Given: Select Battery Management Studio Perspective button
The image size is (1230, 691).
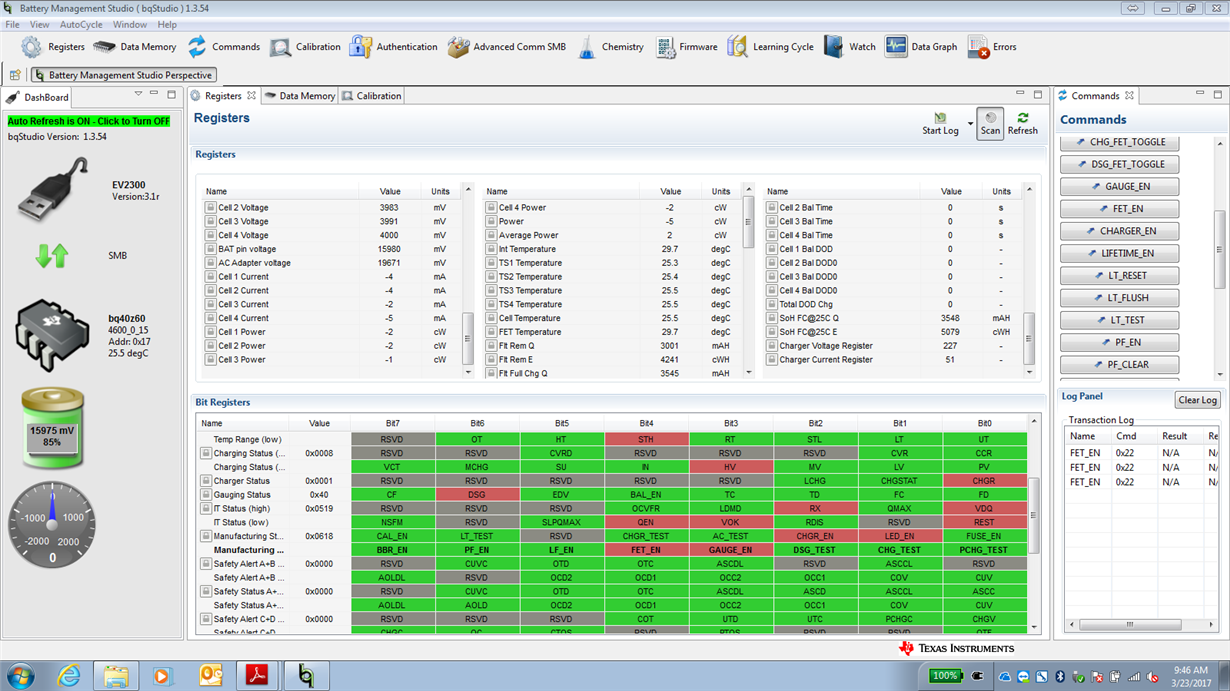Looking at the screenshot, I should (123, 75).
